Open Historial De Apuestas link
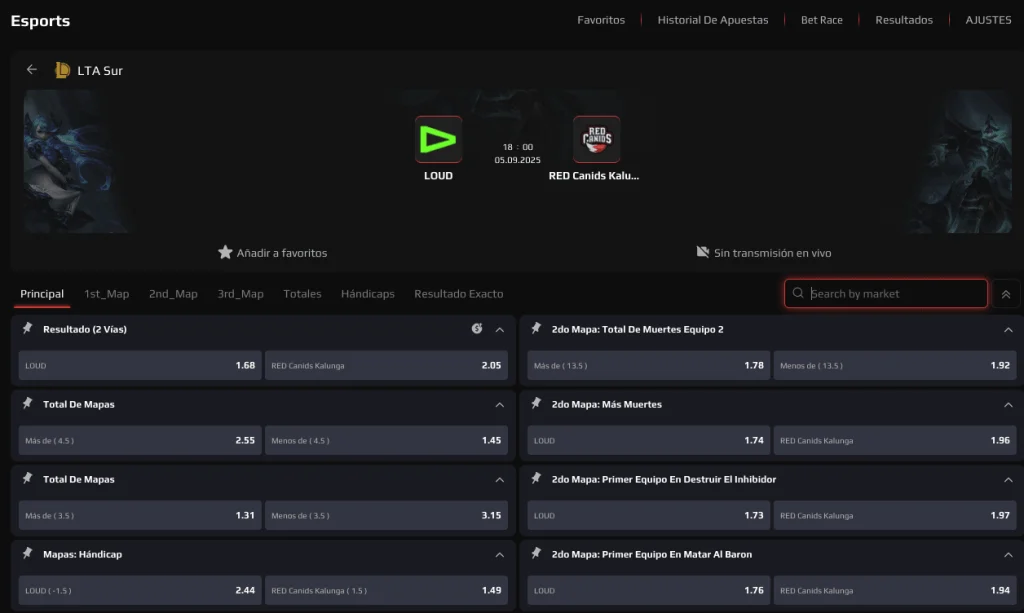The image size is (1024, 613). (x=712, y=20)
